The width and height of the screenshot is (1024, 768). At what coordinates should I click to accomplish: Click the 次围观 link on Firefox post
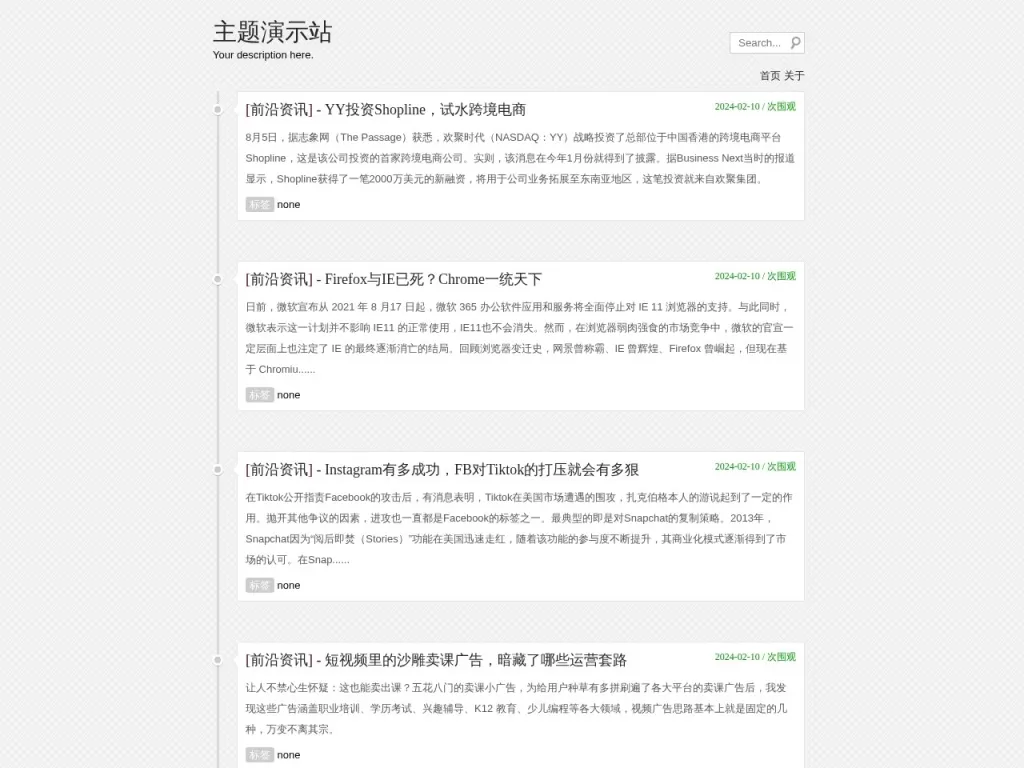pyautogui.click(x=781, y=277)
